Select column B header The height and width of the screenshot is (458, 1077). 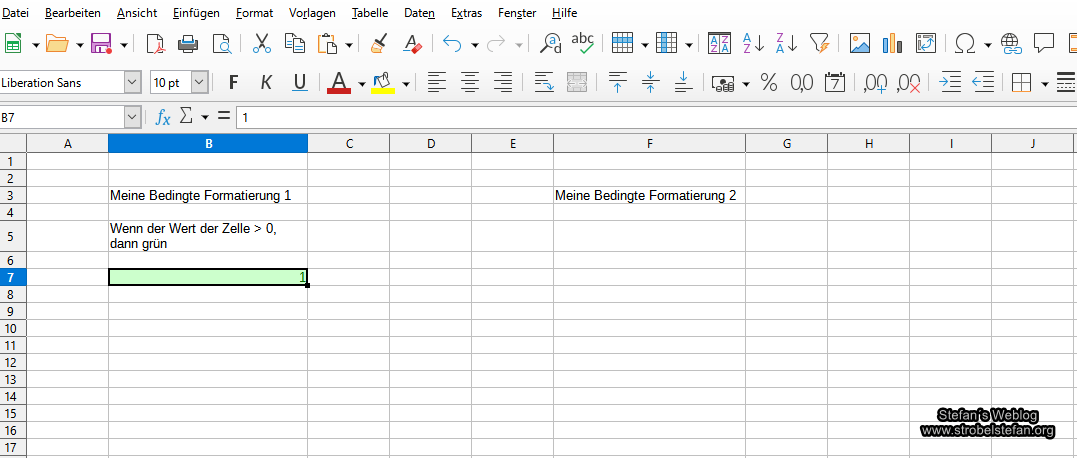click(x=208, y=143)
